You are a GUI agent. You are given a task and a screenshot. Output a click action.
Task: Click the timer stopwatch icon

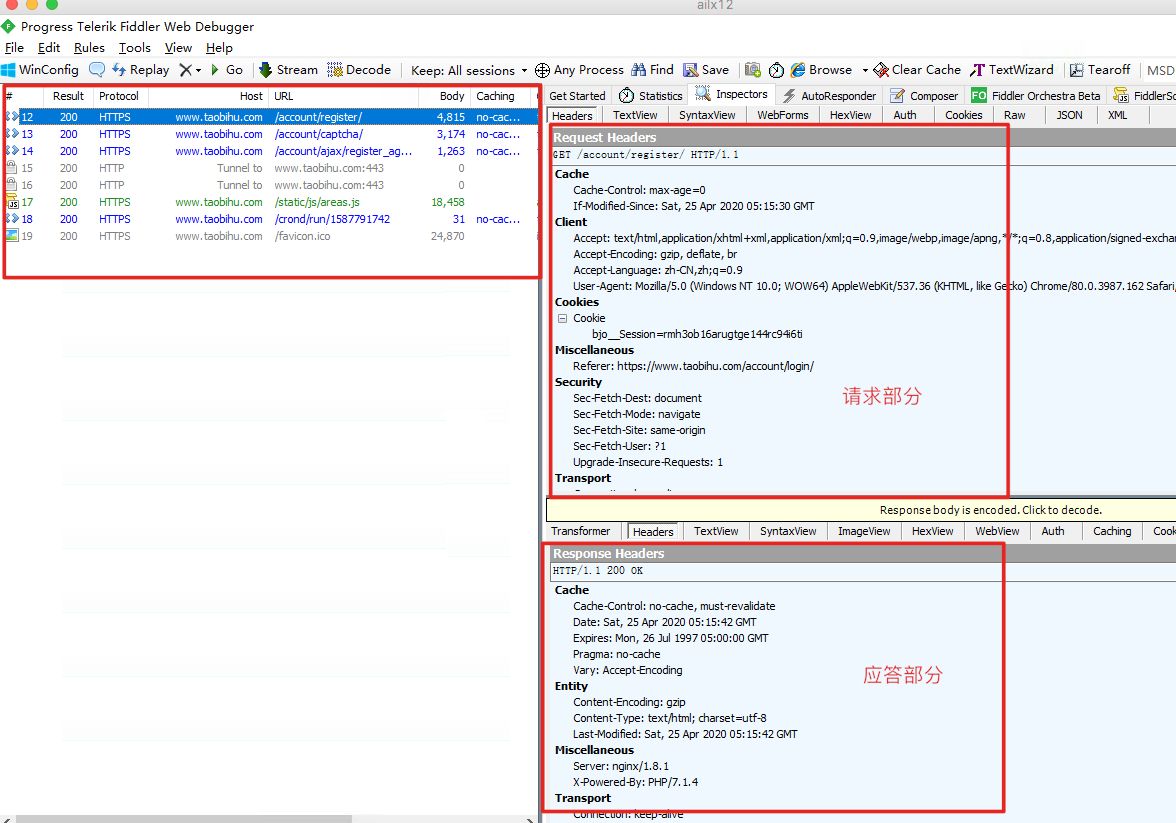776,70
